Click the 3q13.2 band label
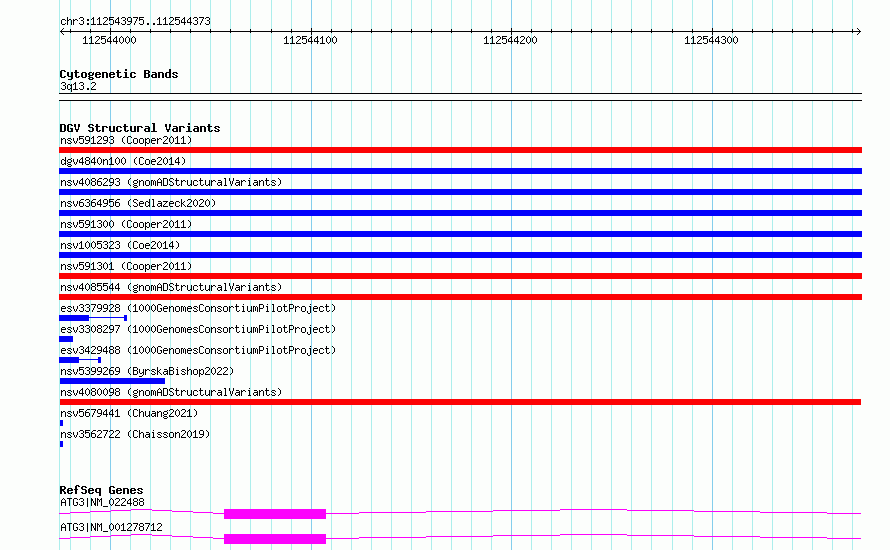Image resolution: width=890 pixels, height=550 pixels. 78,86
